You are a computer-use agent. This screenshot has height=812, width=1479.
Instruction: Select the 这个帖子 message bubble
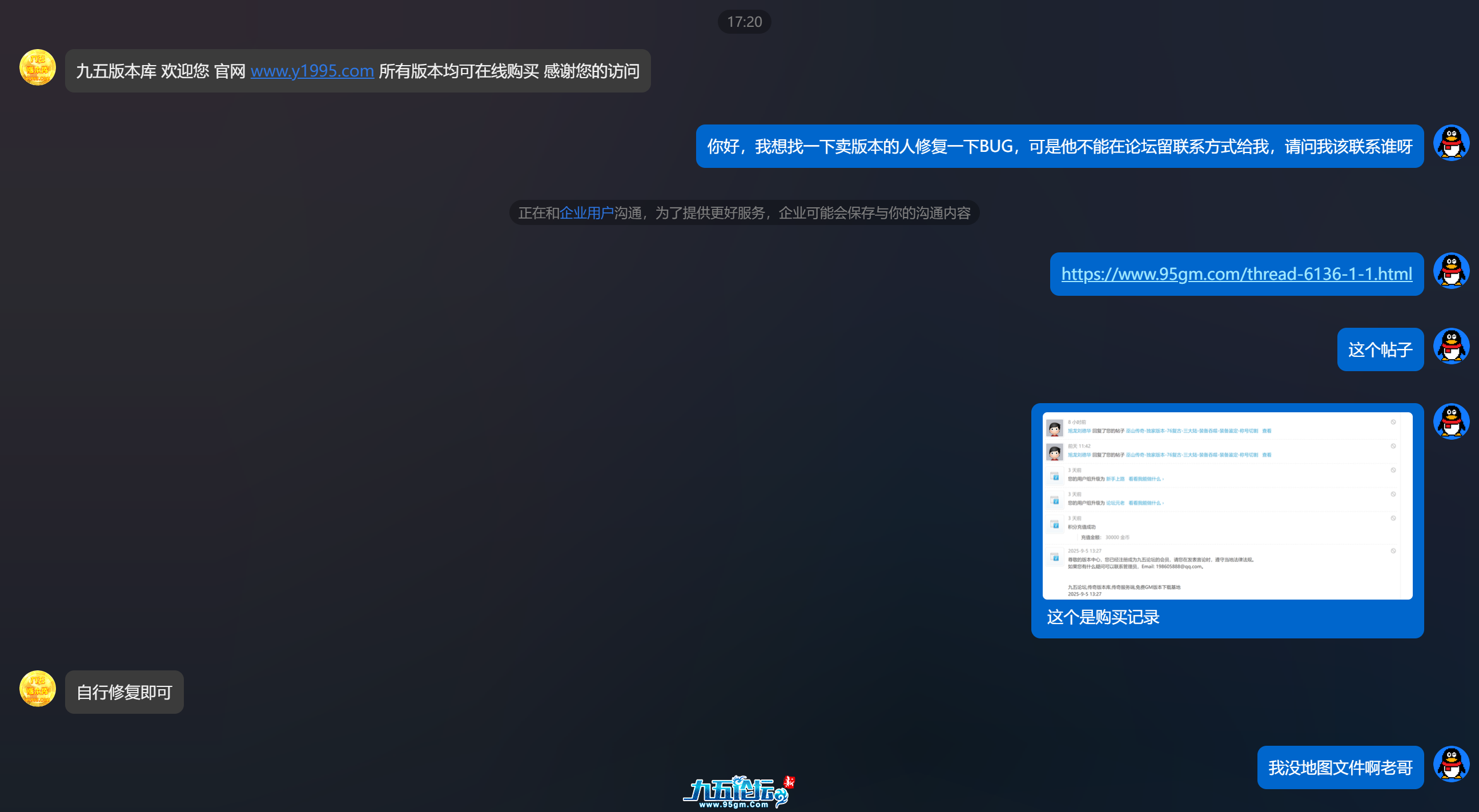pyautogui.click(x=1380, y=349)
